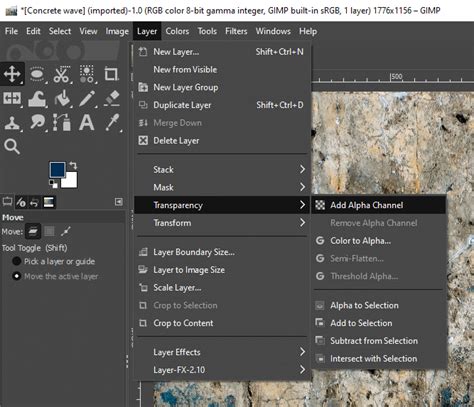The image size is (474, 407).
Task: Select the Move tool
Action: (12, 74)
